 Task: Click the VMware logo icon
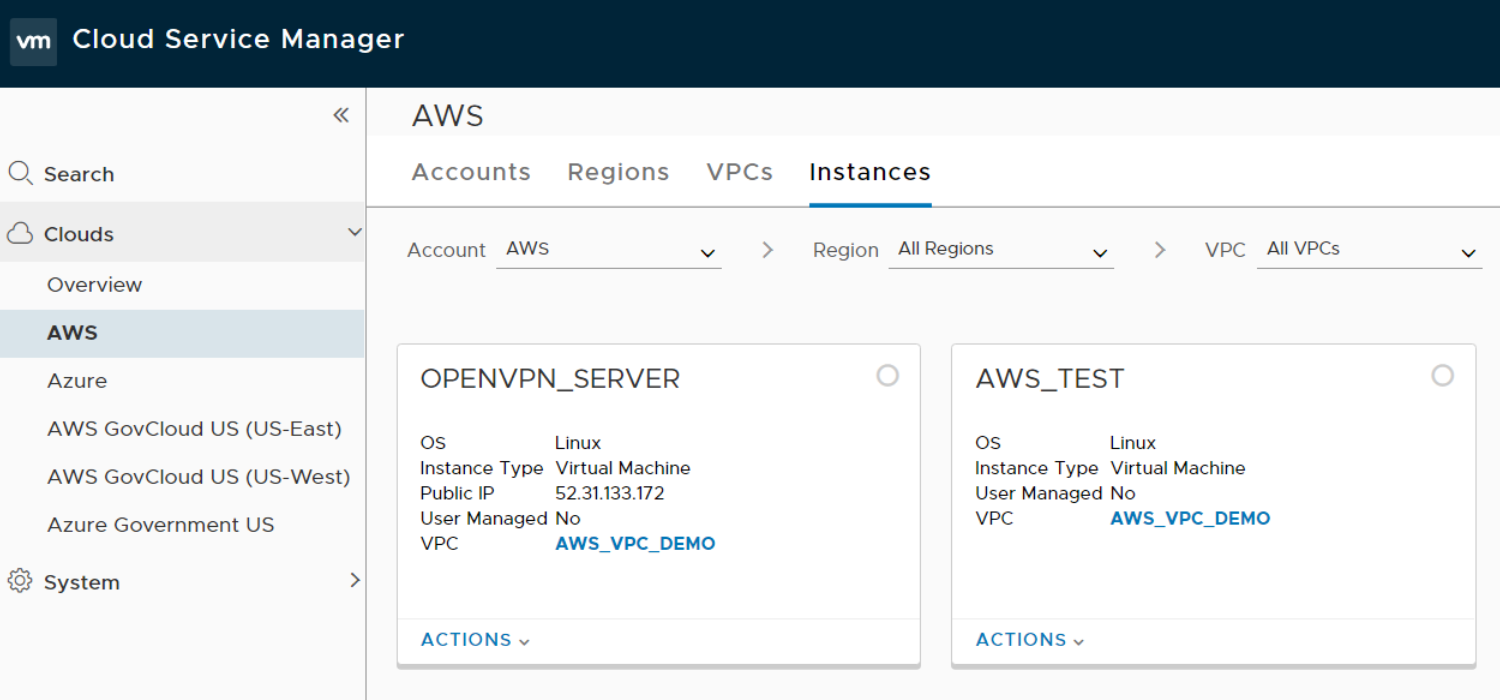click(33, 41)
